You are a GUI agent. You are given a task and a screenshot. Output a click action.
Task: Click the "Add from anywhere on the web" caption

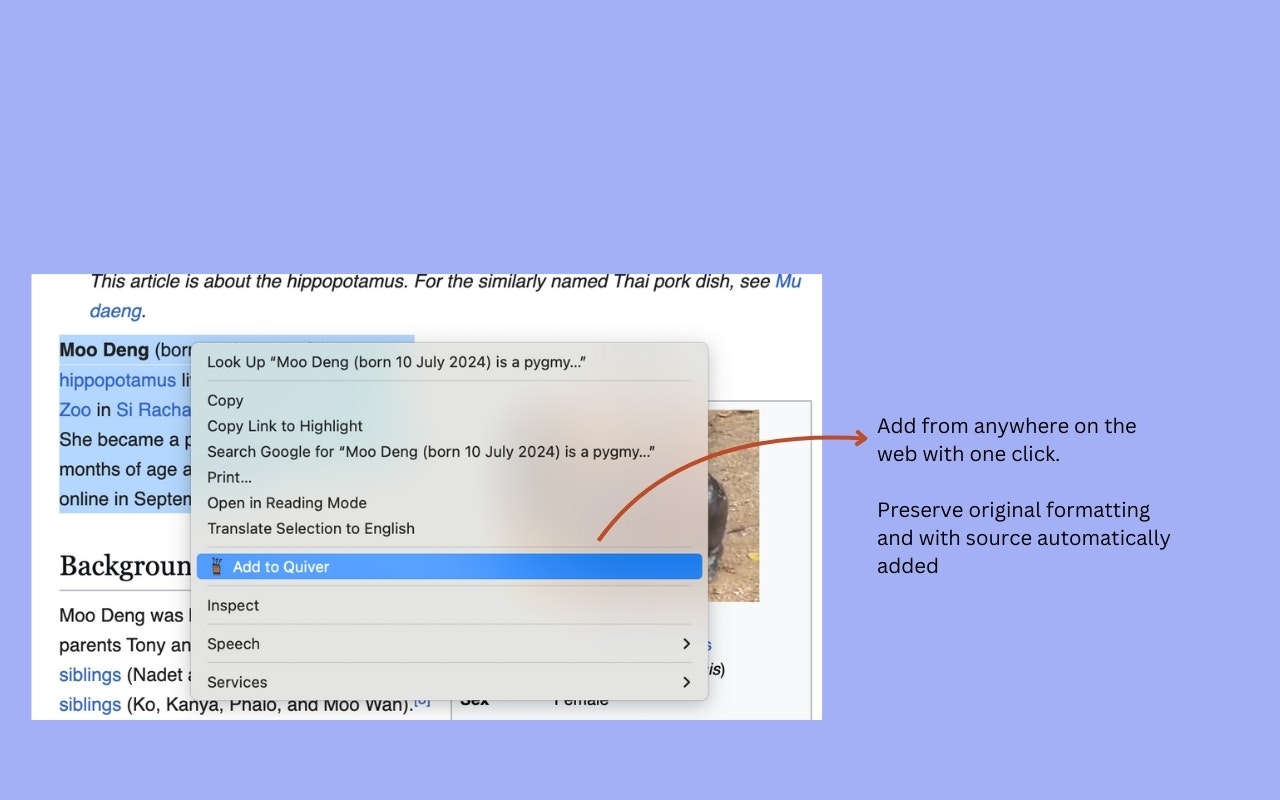coord(1007,440)
